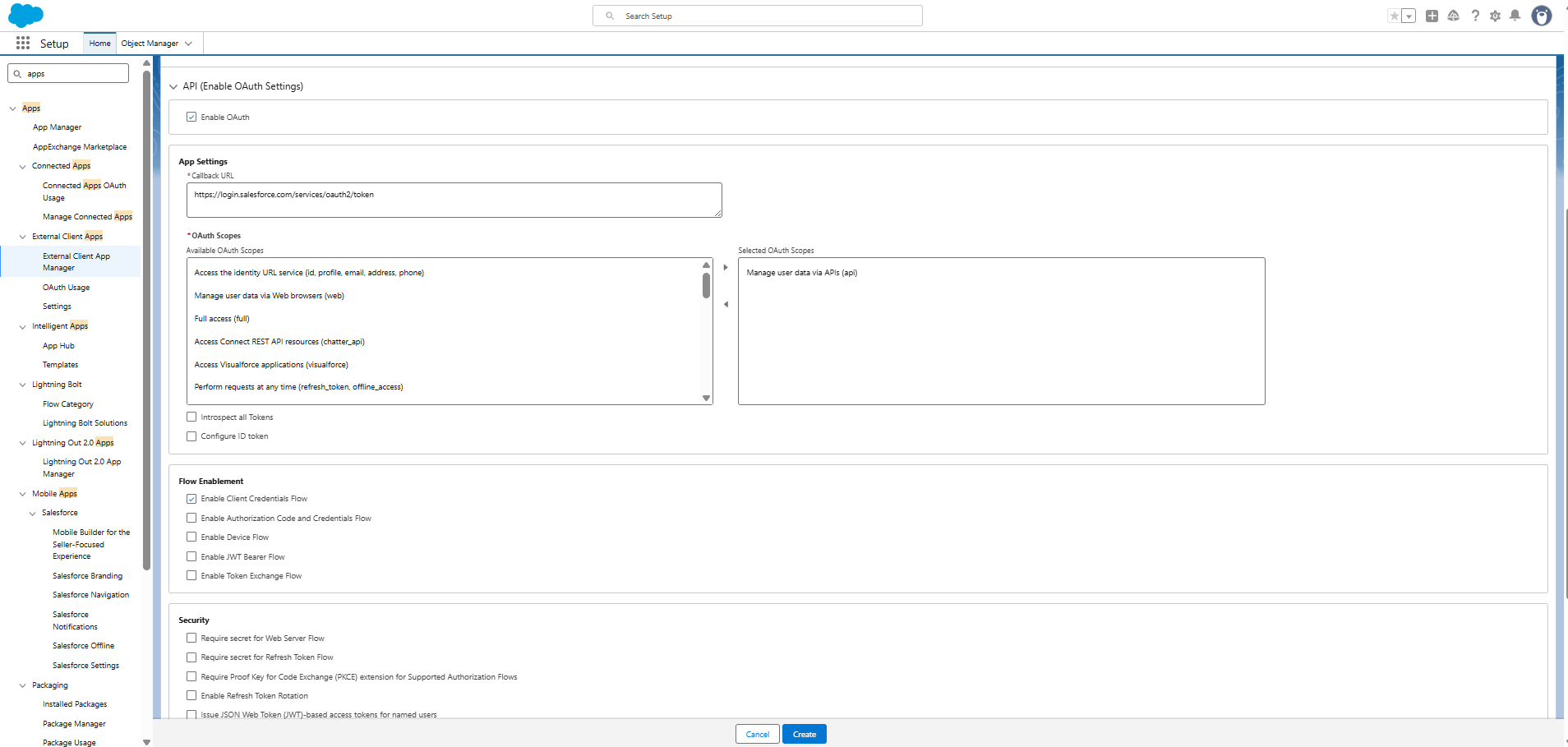Click the Create button
The height and width of the screenshot is (747, 1568).
(x=804, y=734)
